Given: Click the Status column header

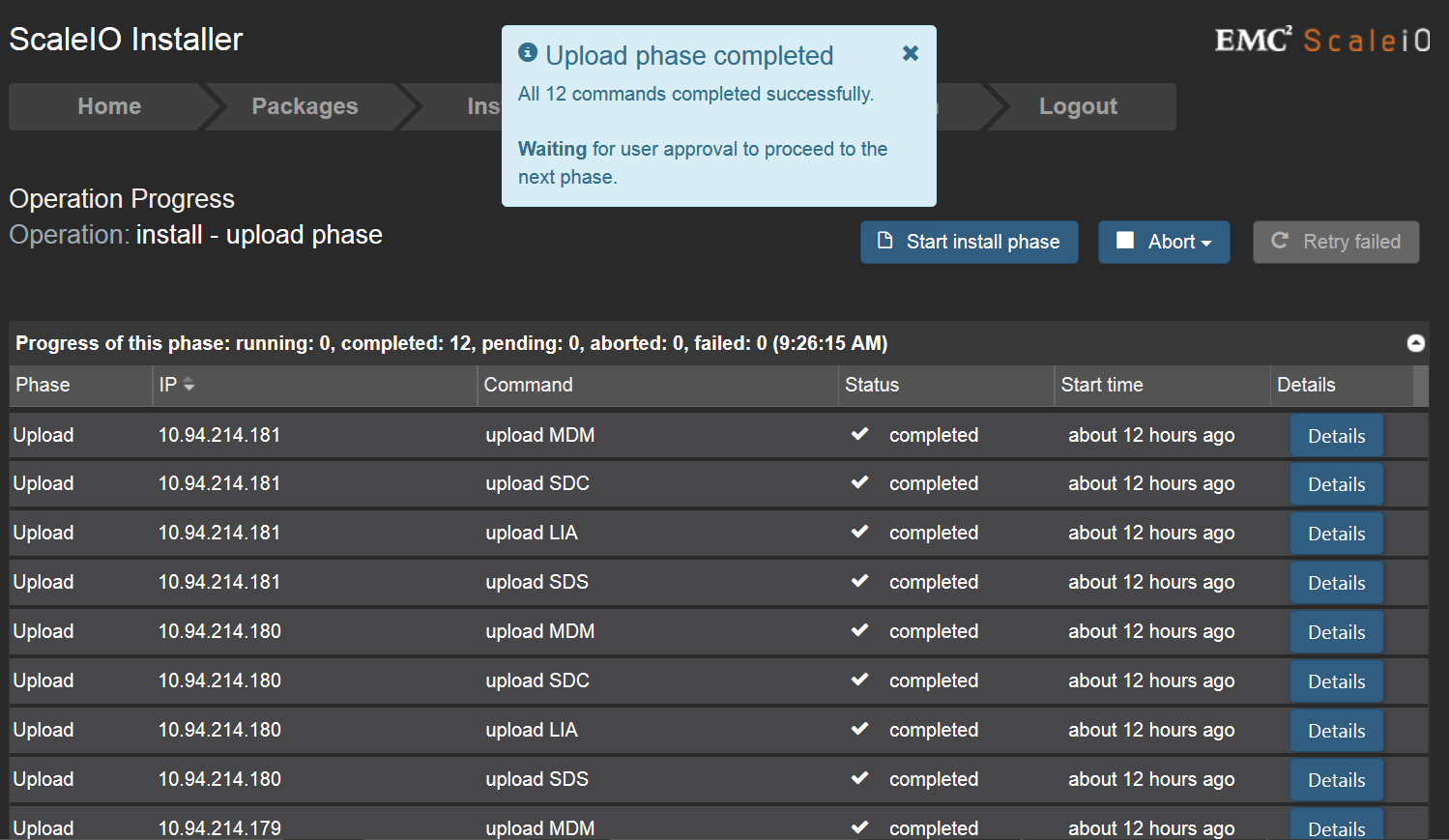Looking at the screenshot, I should click(x=872, y=385).
